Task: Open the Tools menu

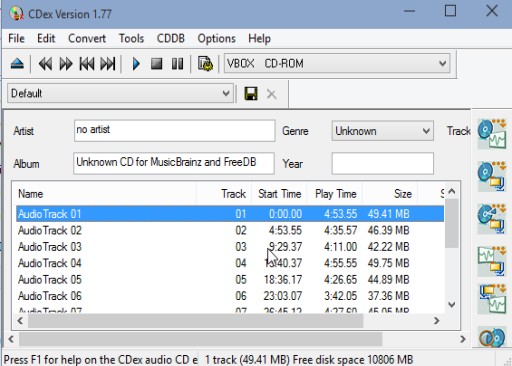Action: tap(131, 38)
